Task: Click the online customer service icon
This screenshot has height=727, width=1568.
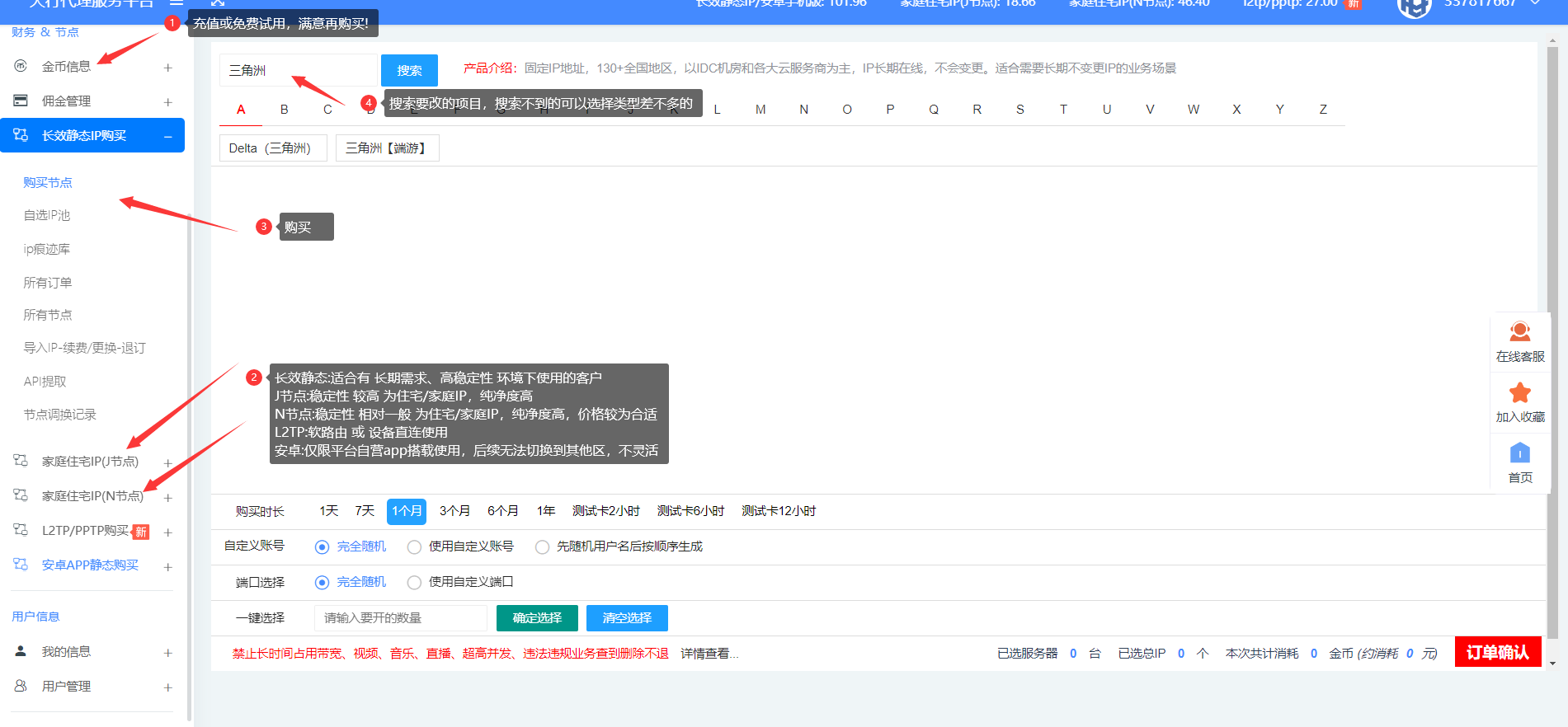Action: pos(1519,332)
